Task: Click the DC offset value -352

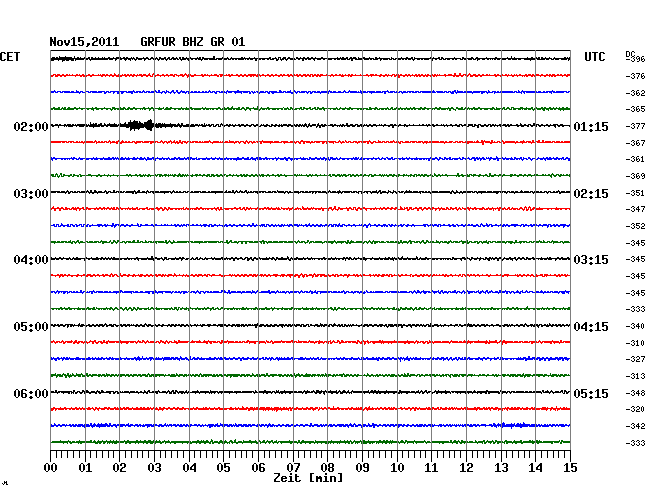Action: [x=635, y=226]
